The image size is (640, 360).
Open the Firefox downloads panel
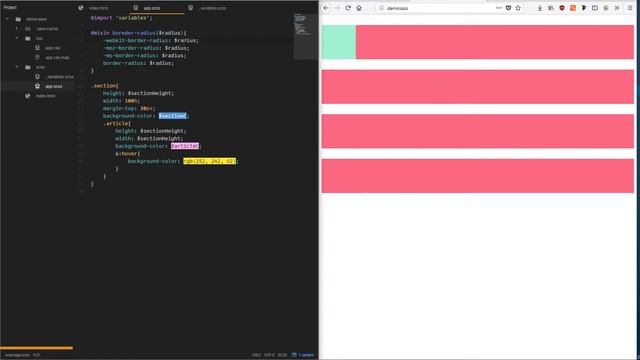(540, 8)
